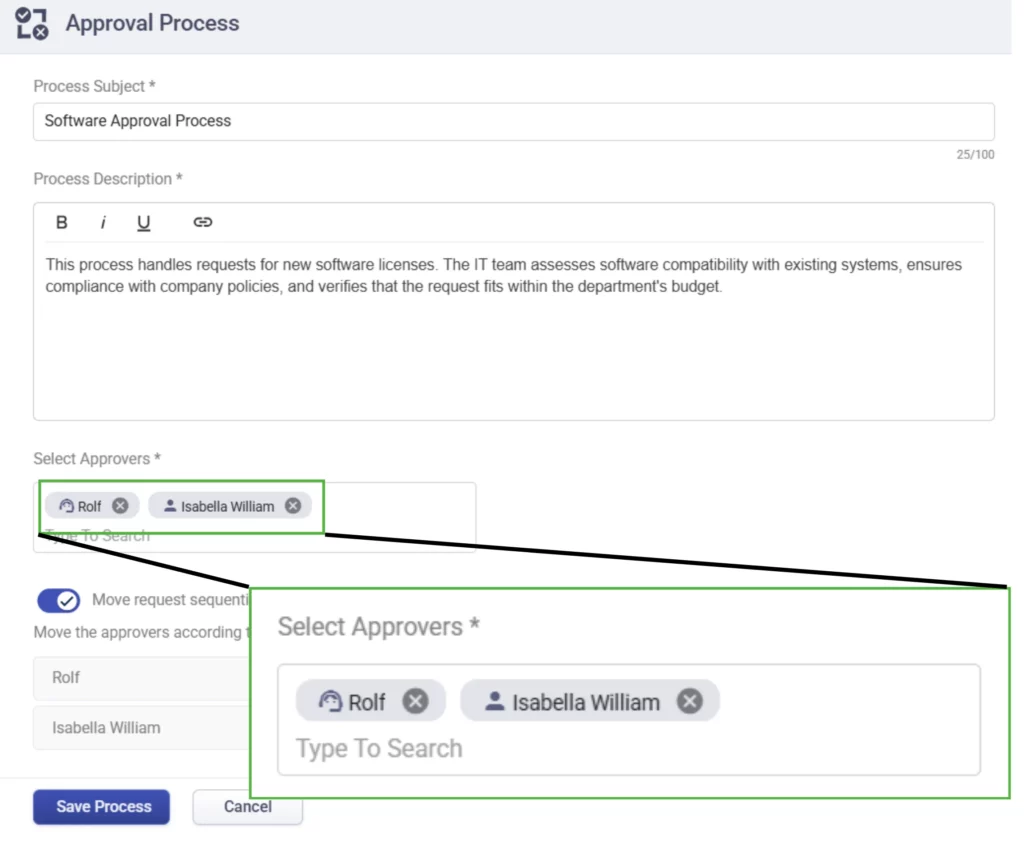Click Rolf's headset icon in enlarged callout chip
The width and height of the screenshot is (1024, 848).
point(330,702)
